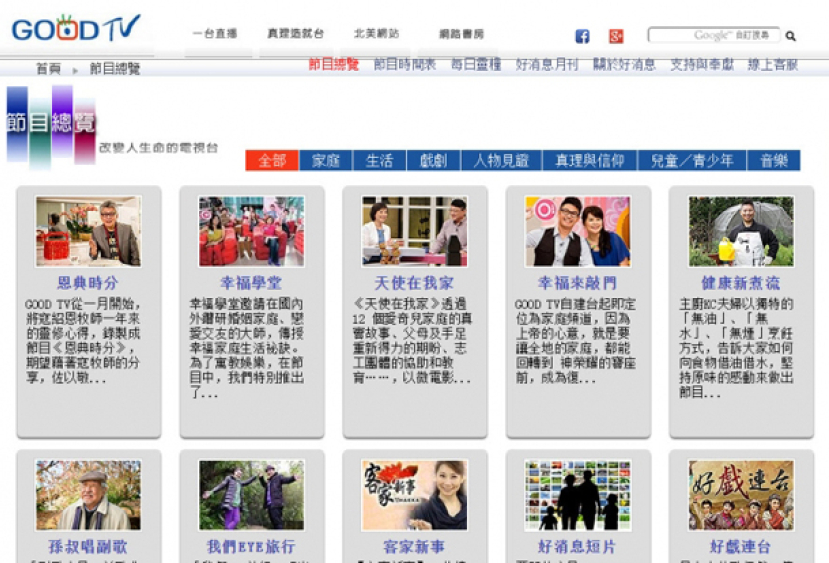
Task: Open 節目時間表 in the navigation menu
Action: (405, 65)
